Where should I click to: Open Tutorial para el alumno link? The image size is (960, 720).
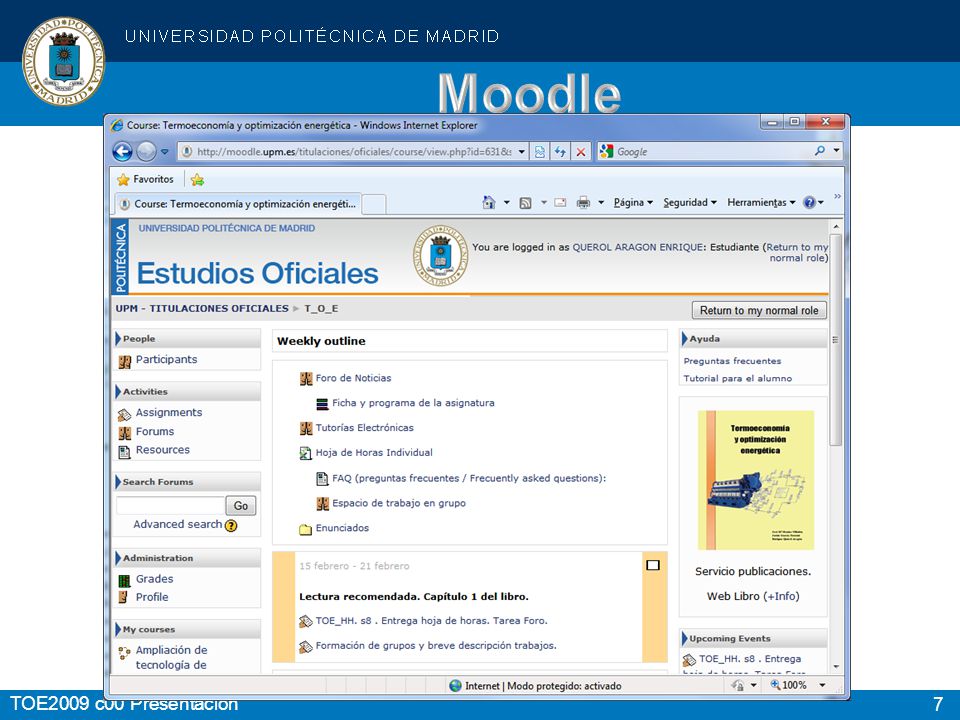[x=738, y=378]
